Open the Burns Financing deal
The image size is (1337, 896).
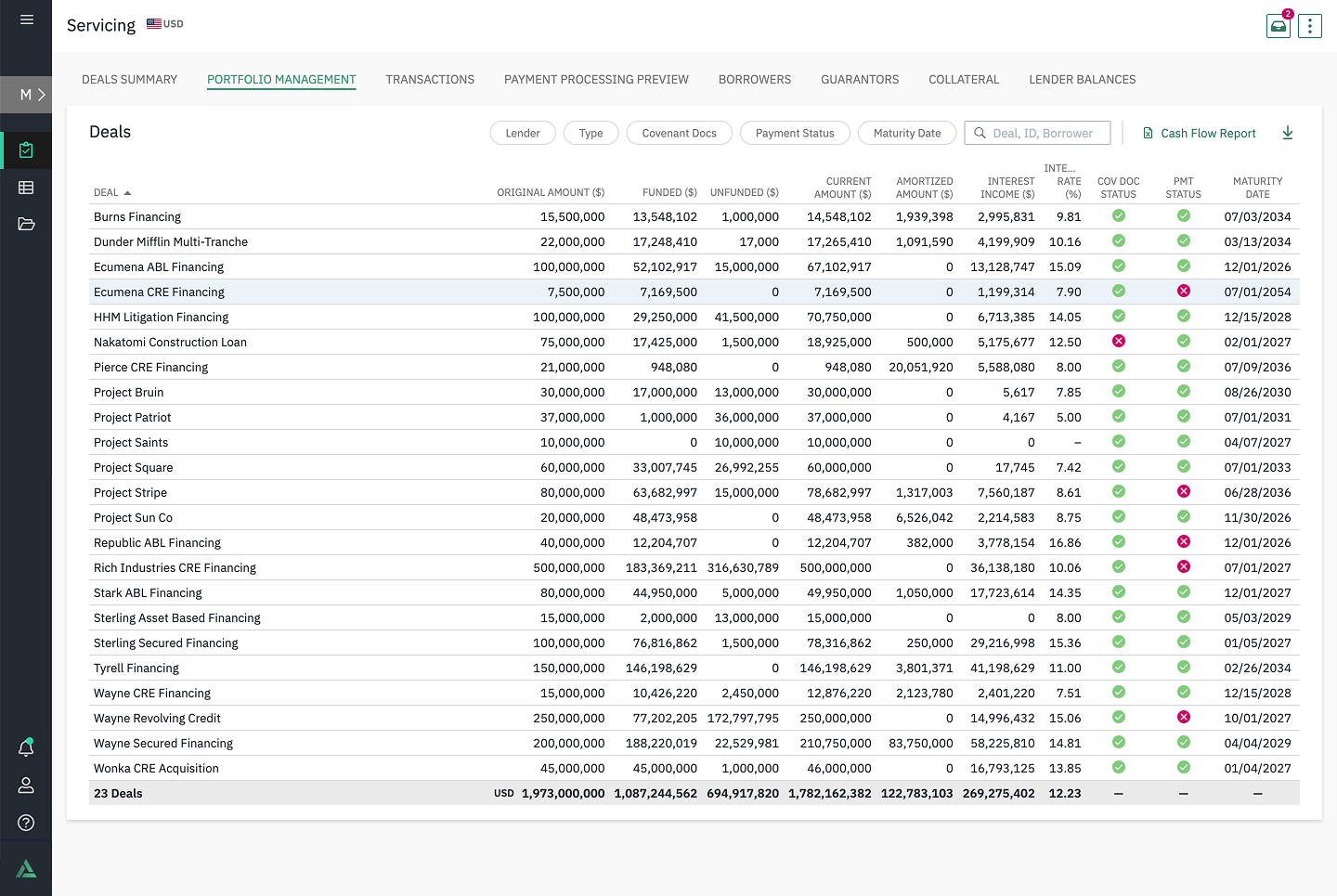click(137, 216)
